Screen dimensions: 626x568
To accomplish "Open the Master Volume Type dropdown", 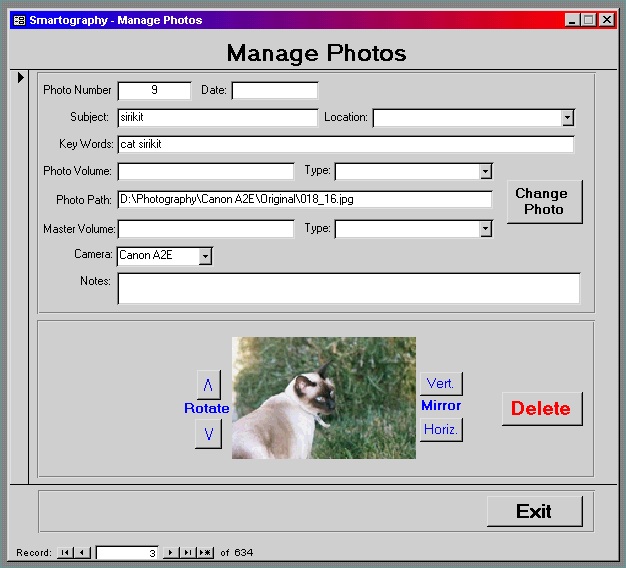I will click(485, 229).
